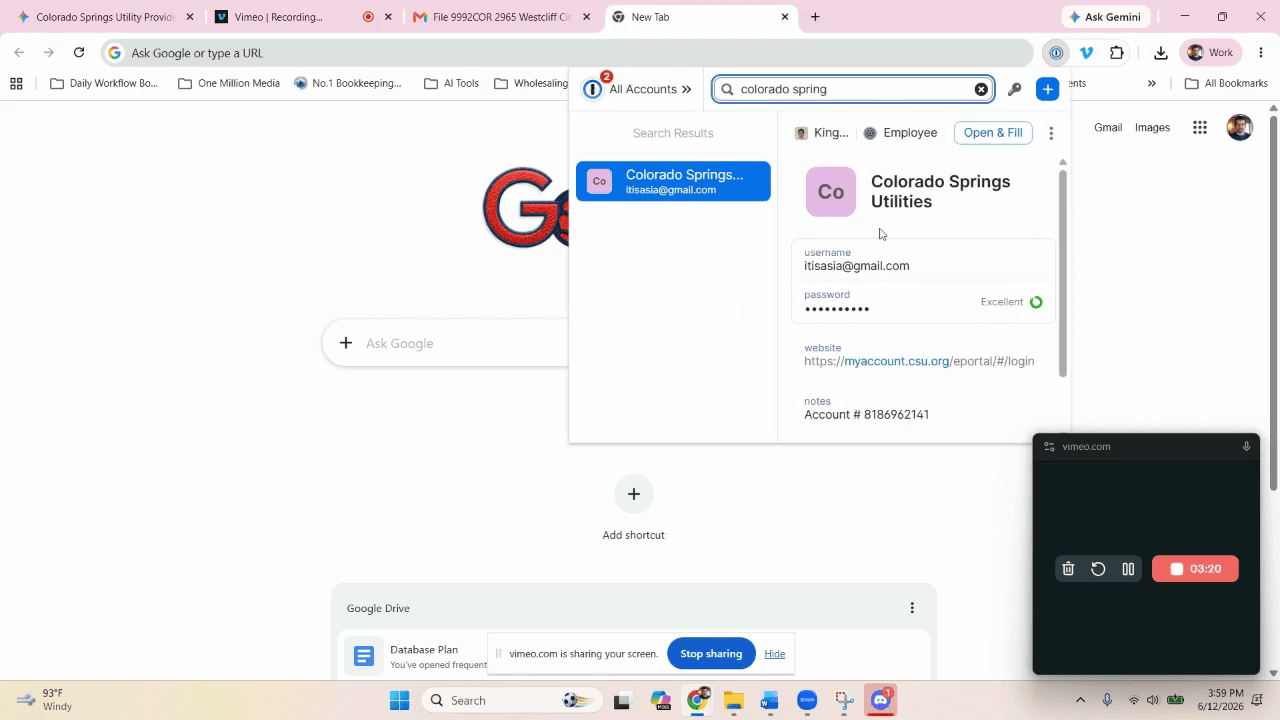This screenshot has height=720, width=1280.
Task: Click the Open & Fill button
Action: click(993, 133)
